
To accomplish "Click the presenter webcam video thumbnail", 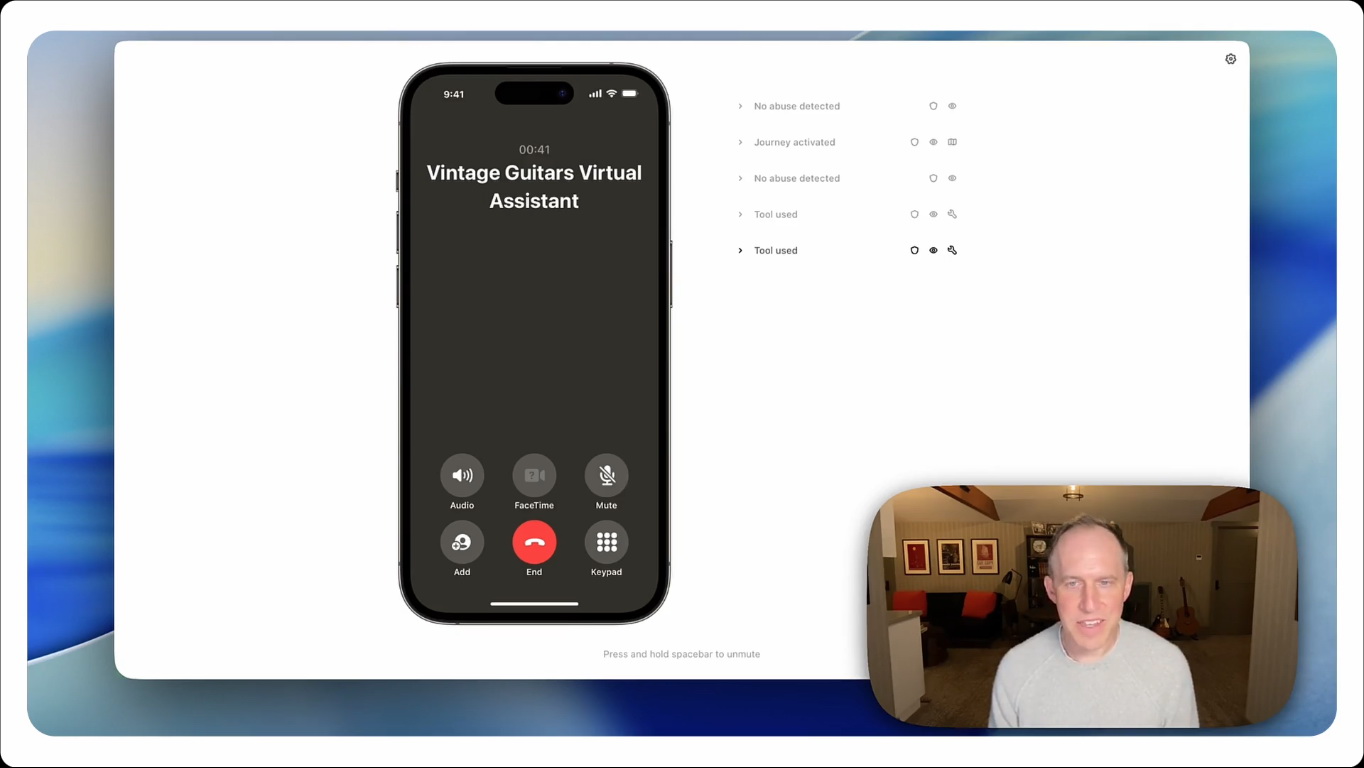I will click(1081, 606).
